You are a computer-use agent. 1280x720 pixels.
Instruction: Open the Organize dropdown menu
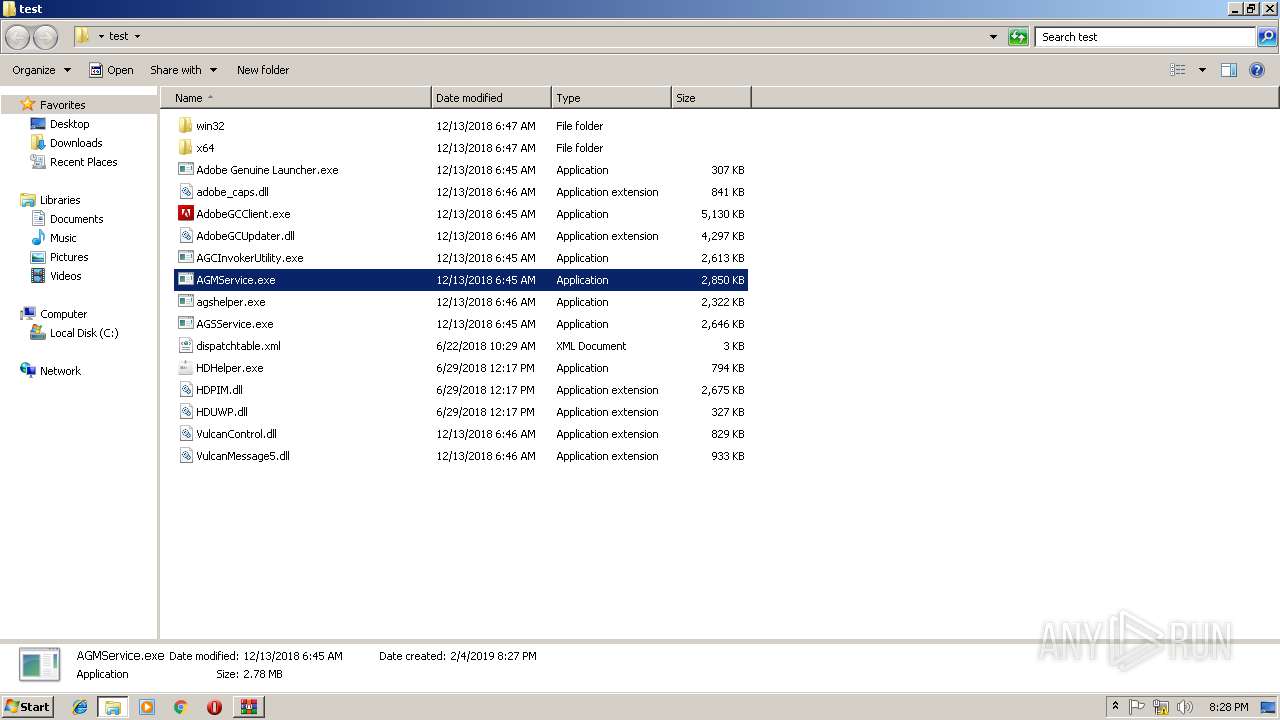pos(41,70)
